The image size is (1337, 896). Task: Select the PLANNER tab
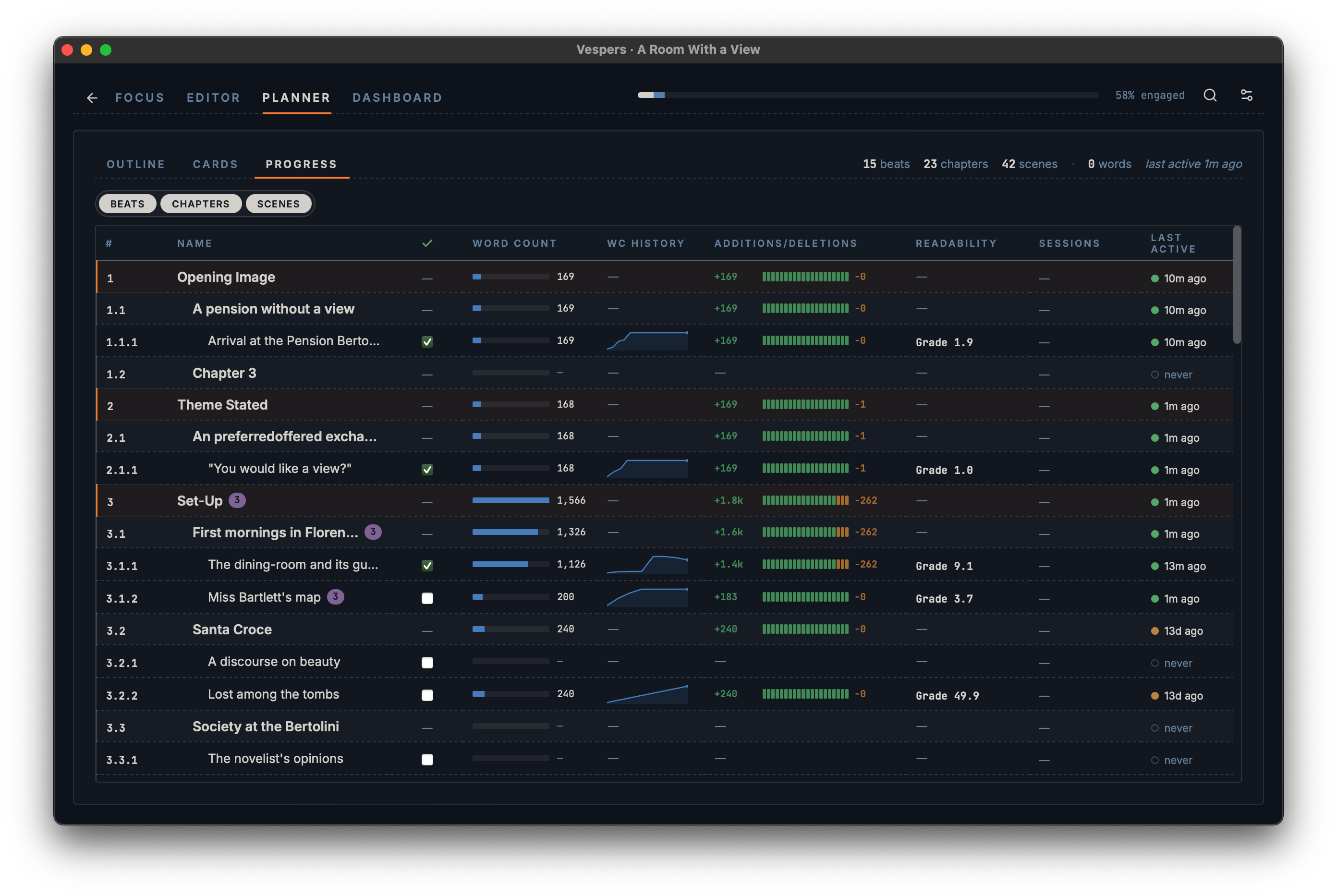tap(296, 97)
